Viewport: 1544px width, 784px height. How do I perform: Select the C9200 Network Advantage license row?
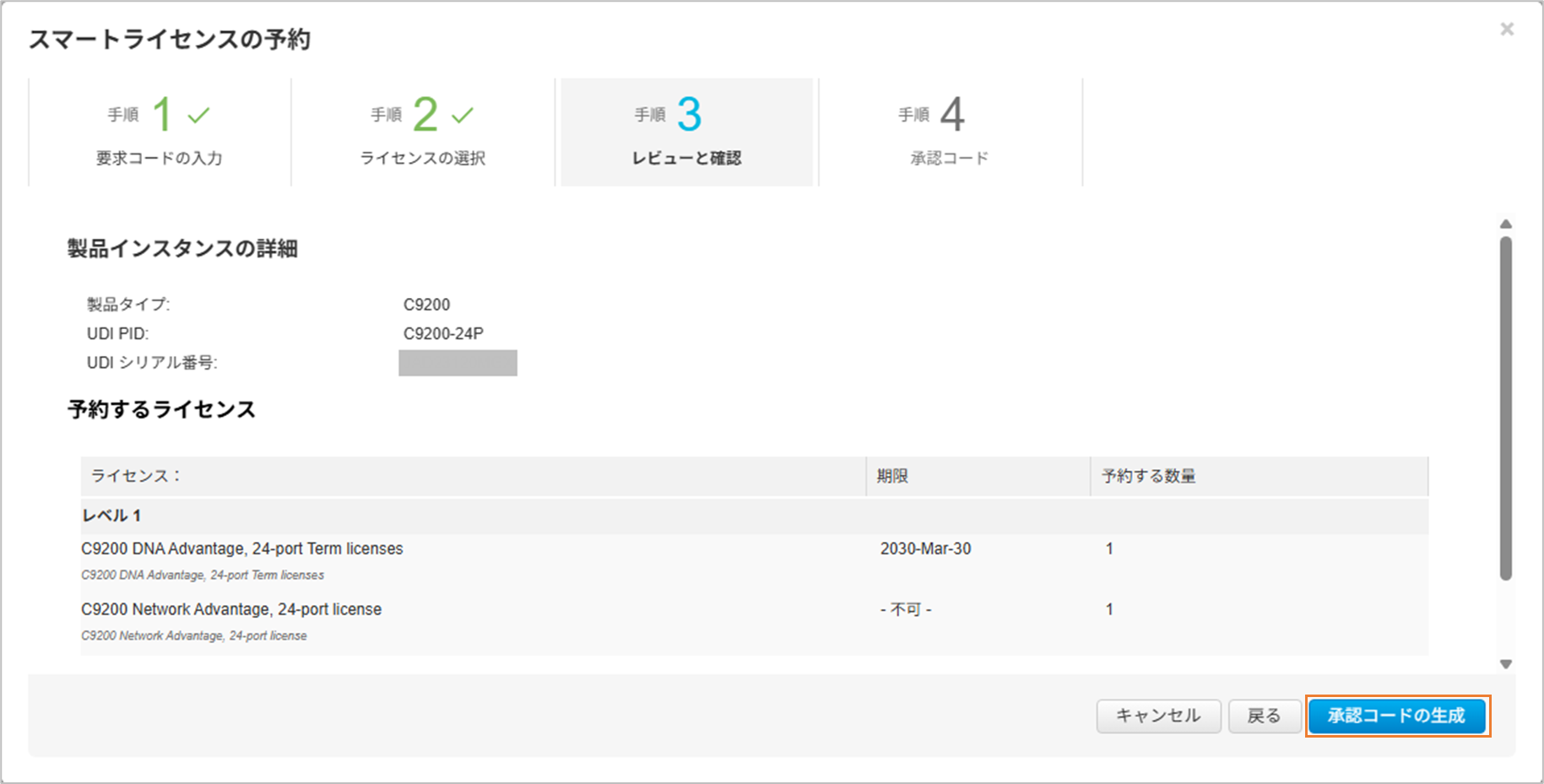(x=231, y=610)
